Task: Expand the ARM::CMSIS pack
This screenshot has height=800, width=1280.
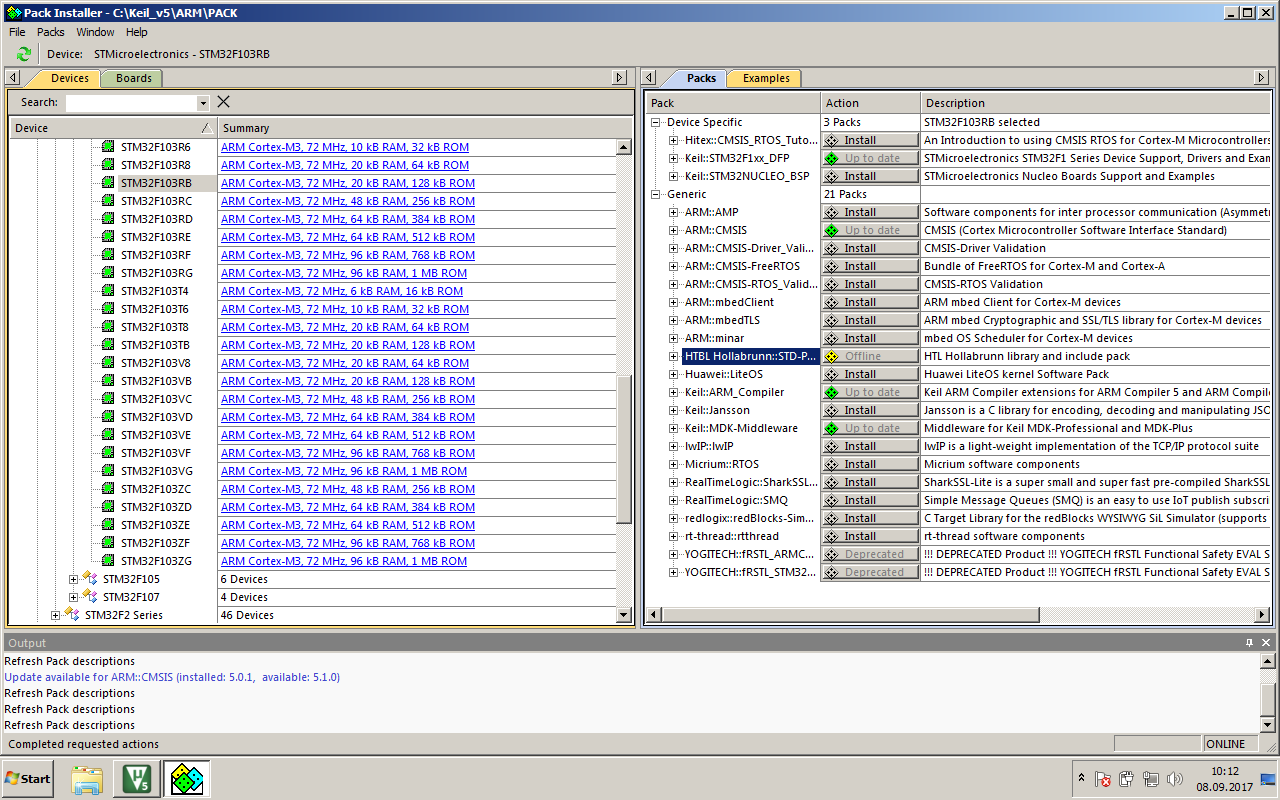Action: (674, 230)
